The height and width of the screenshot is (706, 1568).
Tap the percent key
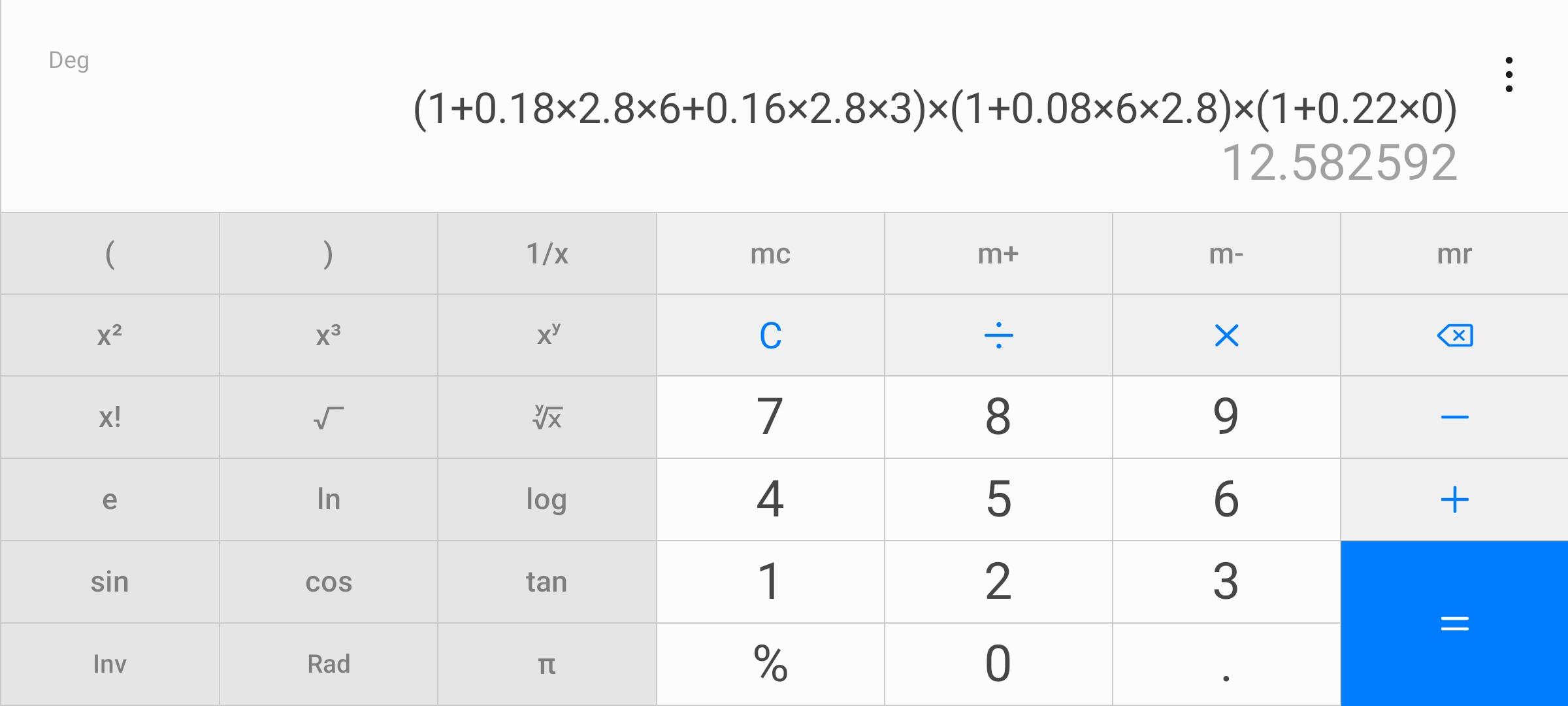click(770, 664)
